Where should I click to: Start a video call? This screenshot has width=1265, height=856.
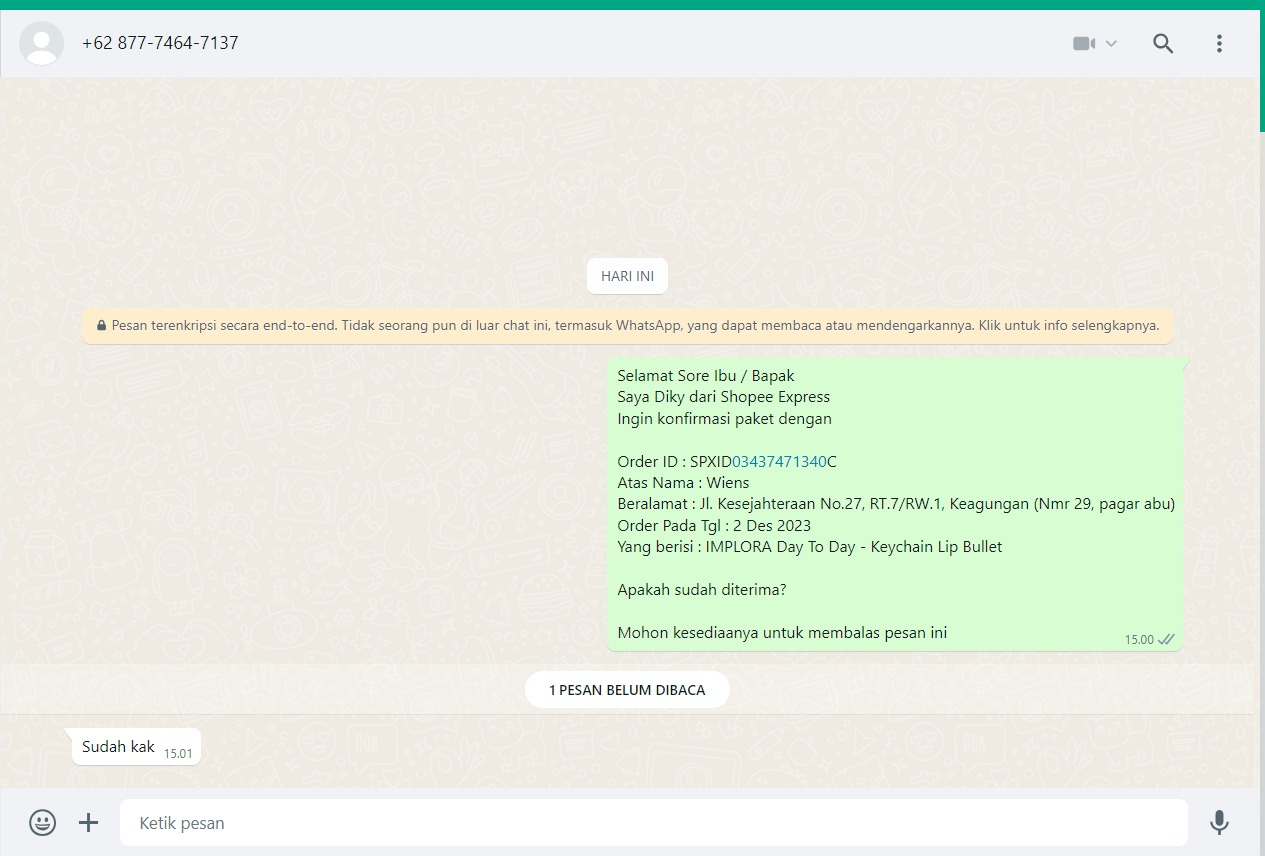point(1084,43)
